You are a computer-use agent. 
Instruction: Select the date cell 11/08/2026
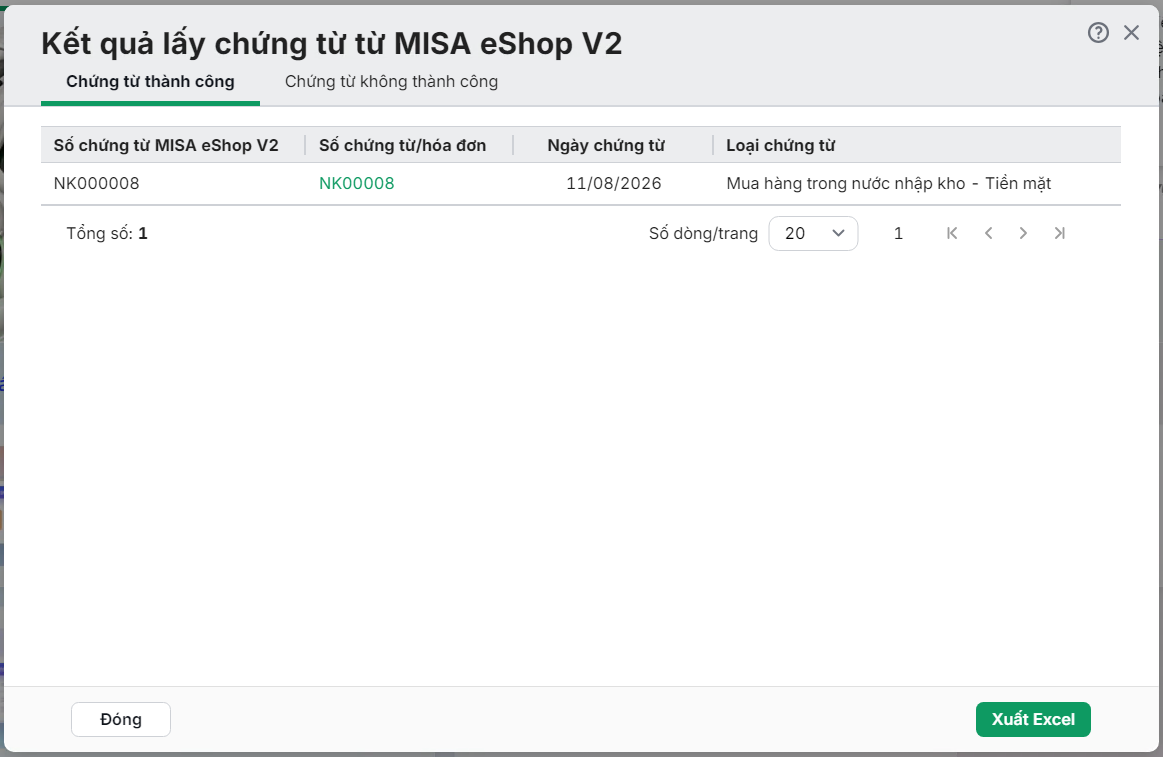tap(613, 183)
